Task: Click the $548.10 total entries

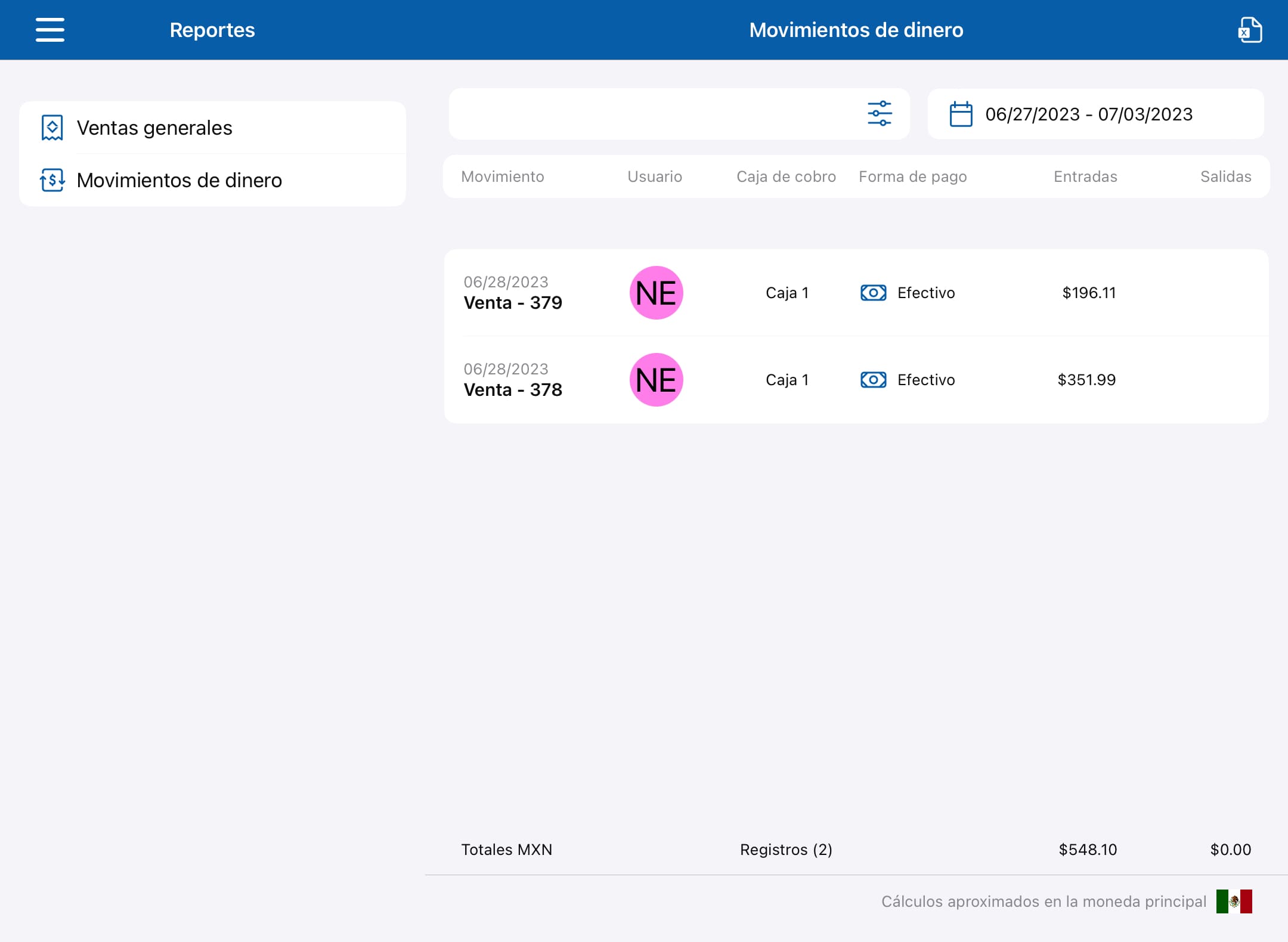Action: [1088, 850]
